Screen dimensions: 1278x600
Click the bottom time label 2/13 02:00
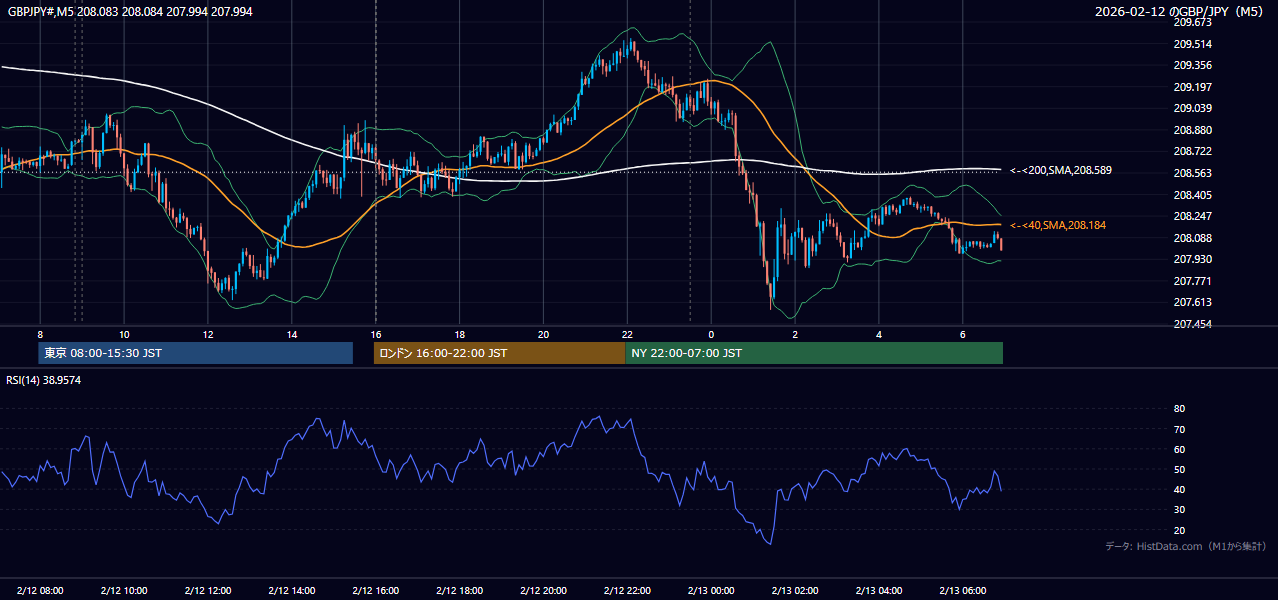[x=795, y=591]
